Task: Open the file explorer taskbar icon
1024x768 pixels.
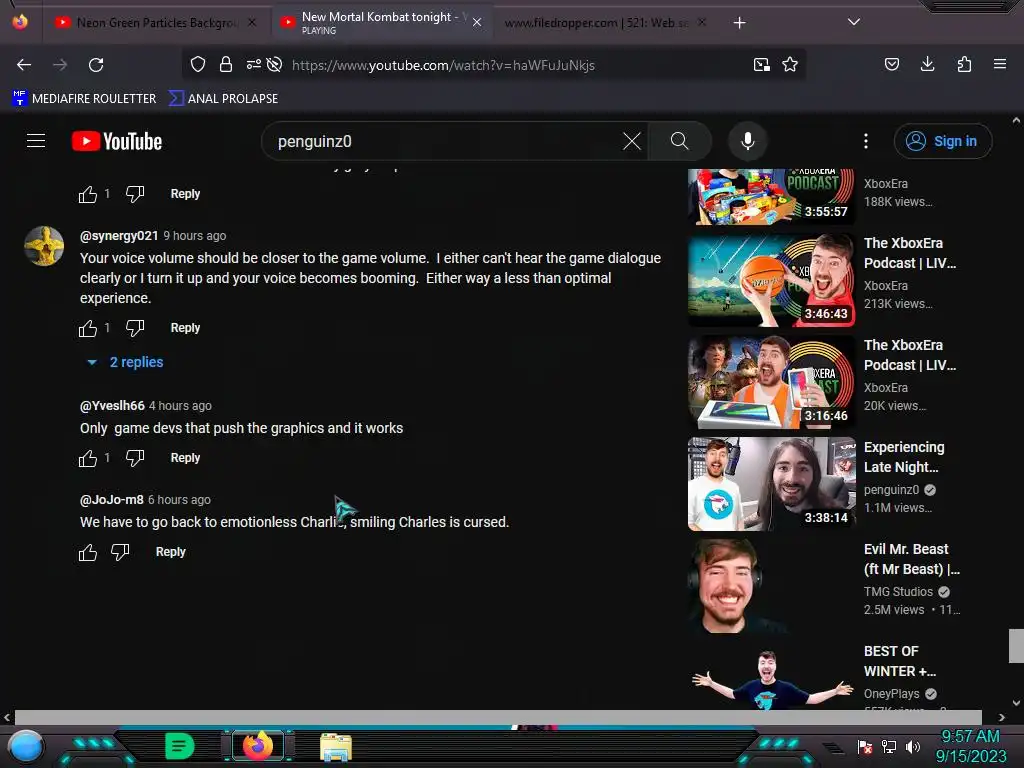Action: (x=336, y=747)
